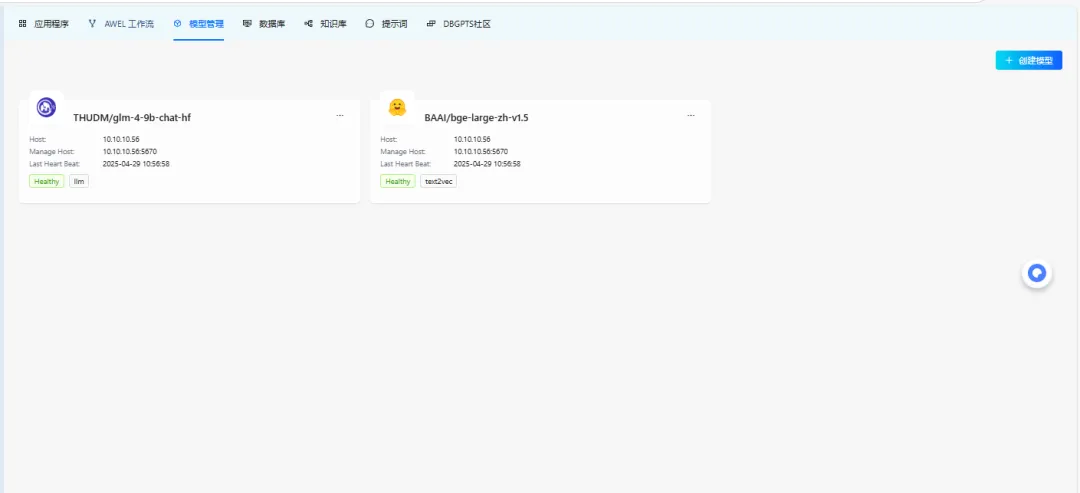The height and width of the screenshot is (493, 1080).
Task: Open the 应用程序 tab
Action: tap(44, 23)
